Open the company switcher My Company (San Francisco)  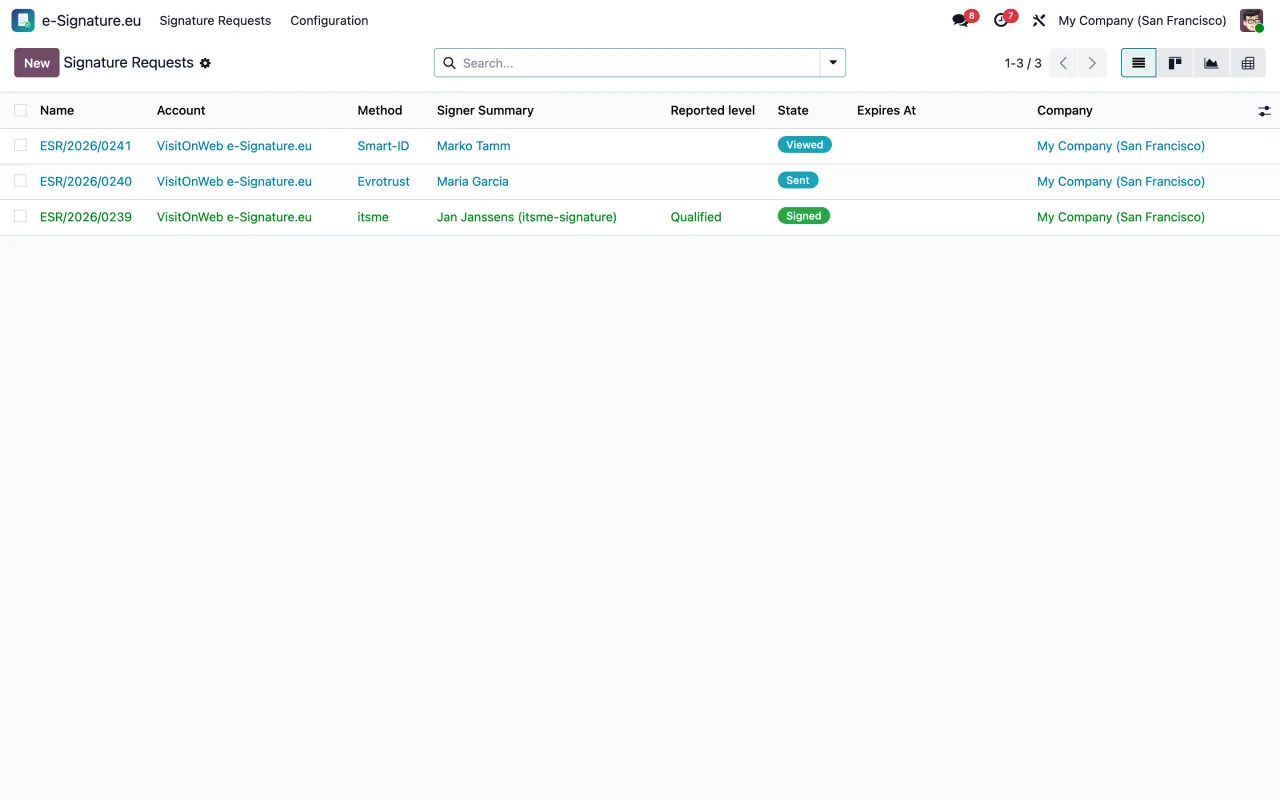(x=1142, y=20)
